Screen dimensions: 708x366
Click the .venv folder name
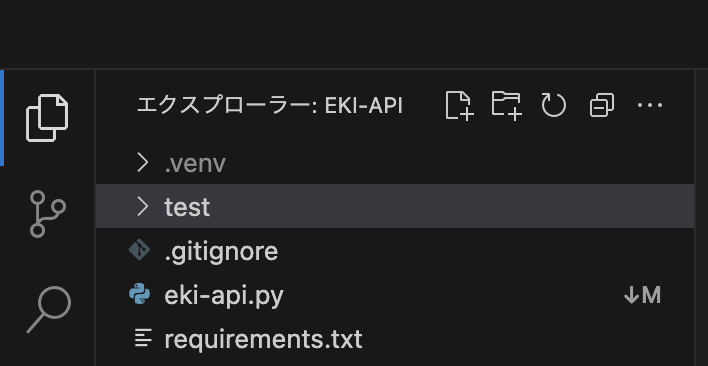pos(195,163)
